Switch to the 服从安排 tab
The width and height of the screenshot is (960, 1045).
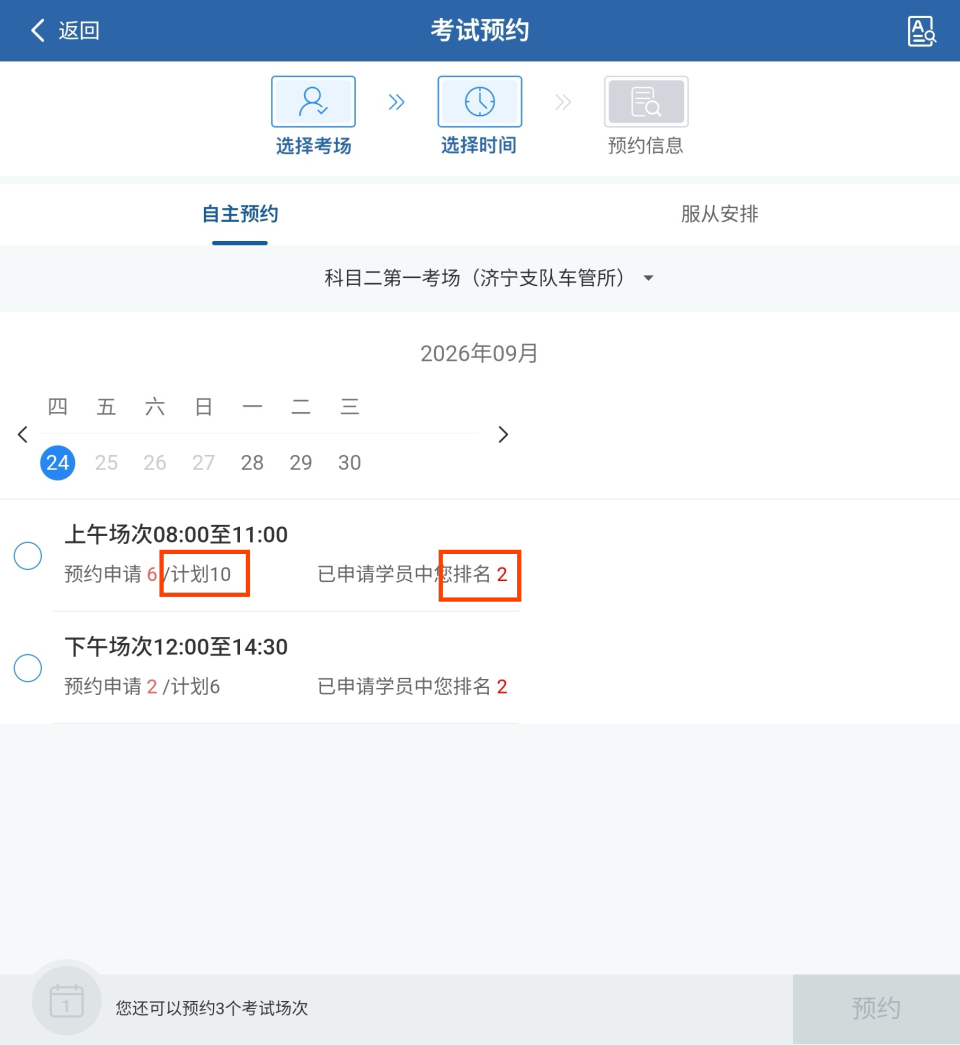[x=719, y=214]
